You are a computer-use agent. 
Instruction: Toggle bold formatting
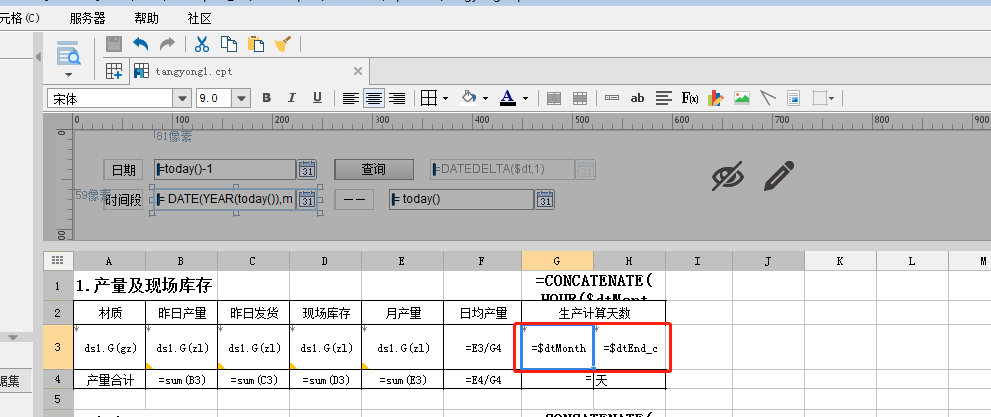pyautogui.click(x=267, y=98)
